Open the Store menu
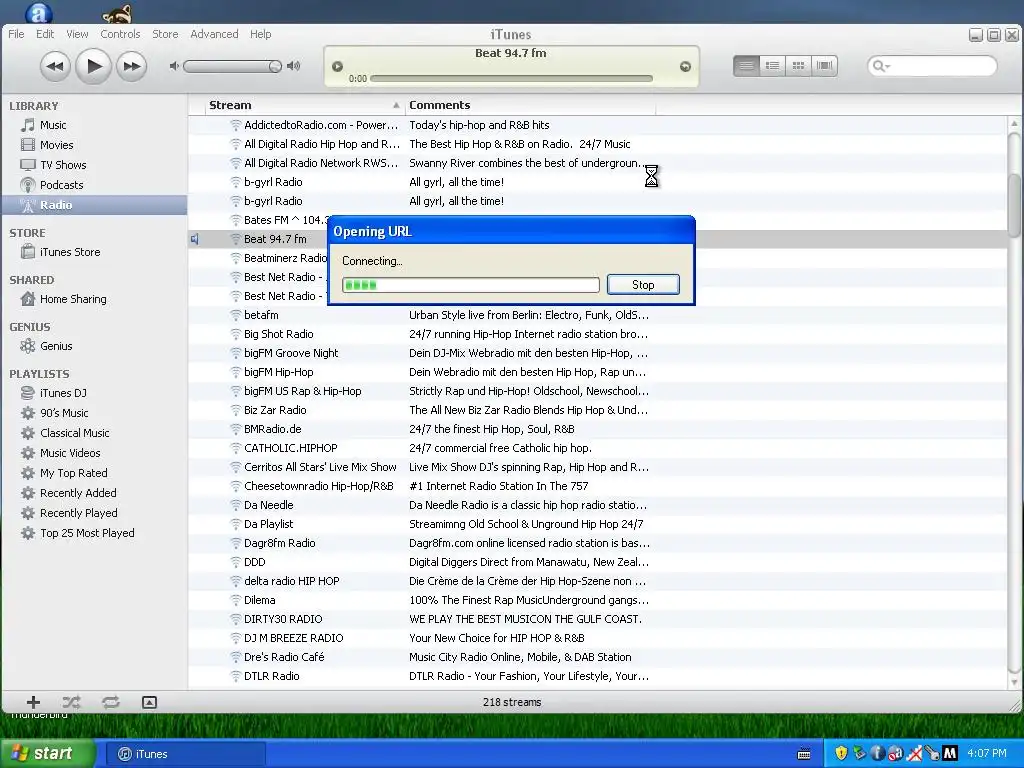The height and width of the screenshot is (768, 1024). [x=165, y=34]
